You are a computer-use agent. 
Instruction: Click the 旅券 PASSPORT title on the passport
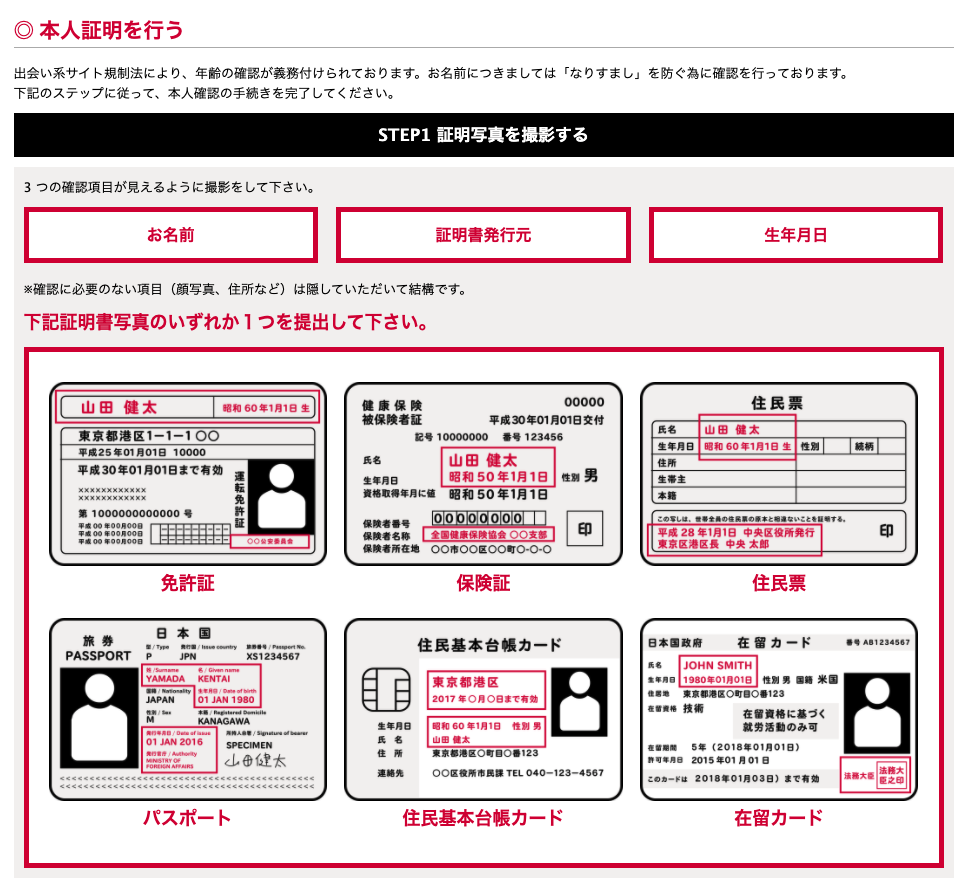point(98,648)
